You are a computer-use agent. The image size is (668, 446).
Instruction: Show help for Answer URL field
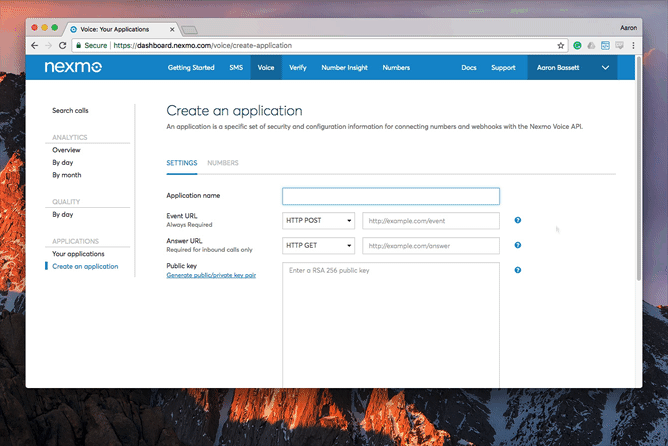518,245
